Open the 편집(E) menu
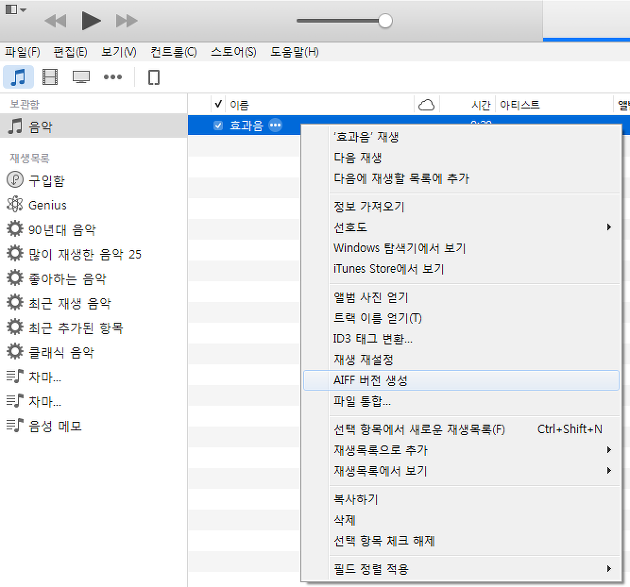 [x=70, y=52]
